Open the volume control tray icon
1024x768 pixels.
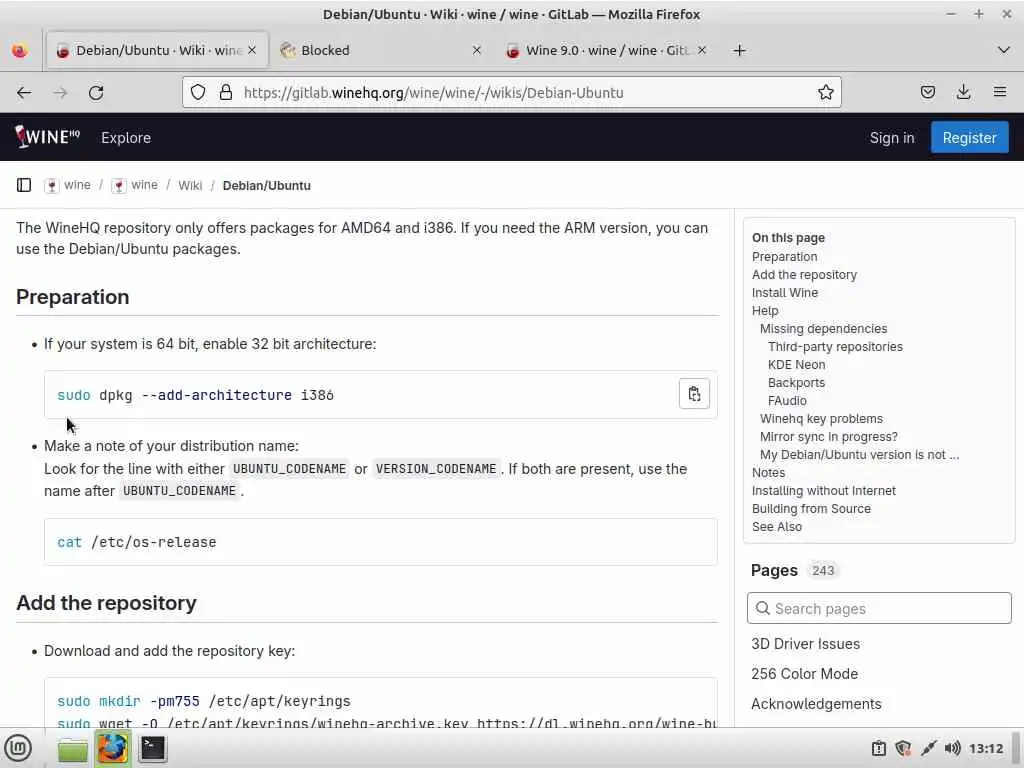pos(953,748)
